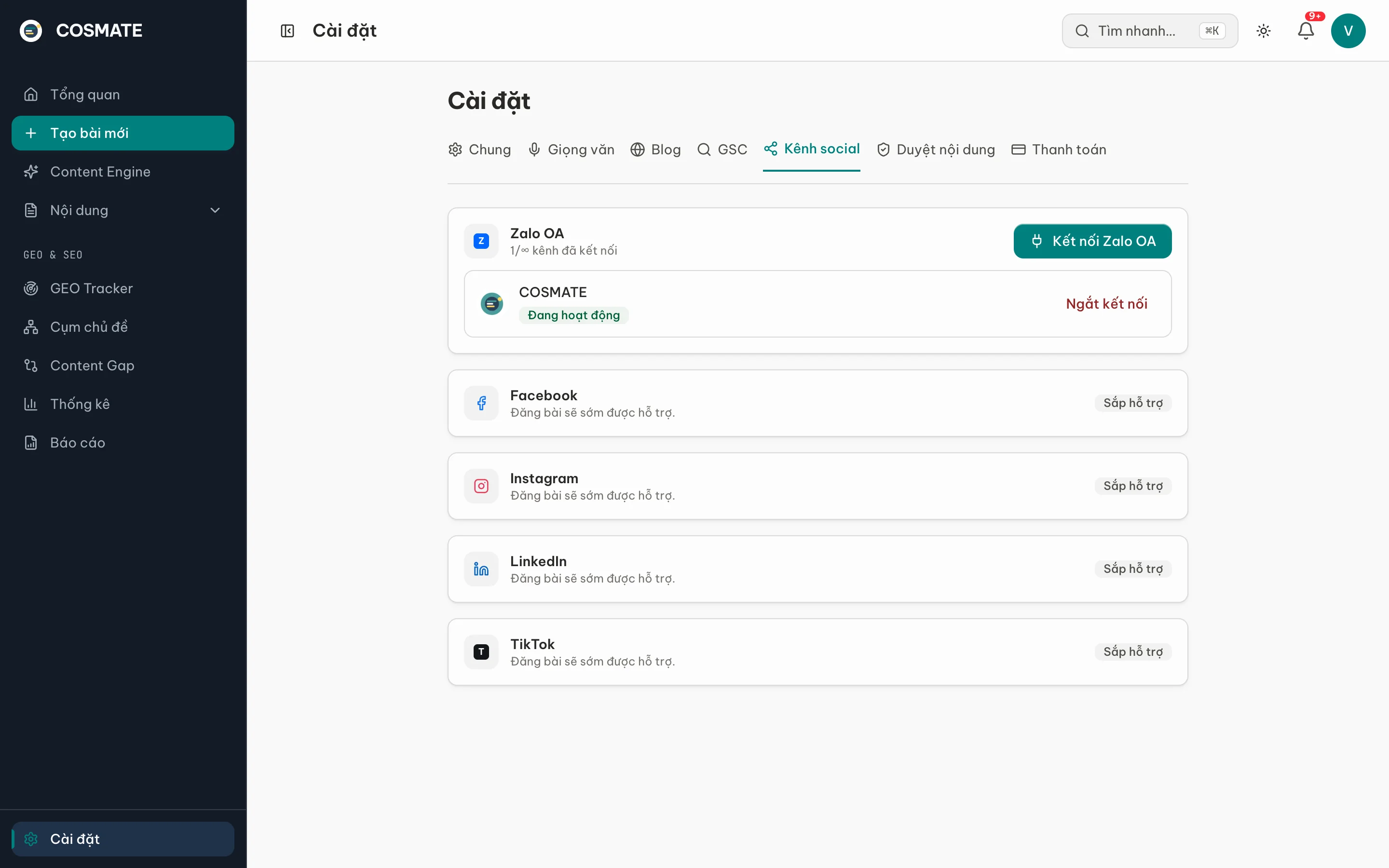The width and height of the screenshot is (1389, 868).
Task: Expand the Nội dung chevron
Action: pyautogui.click(x=215, y=210)
